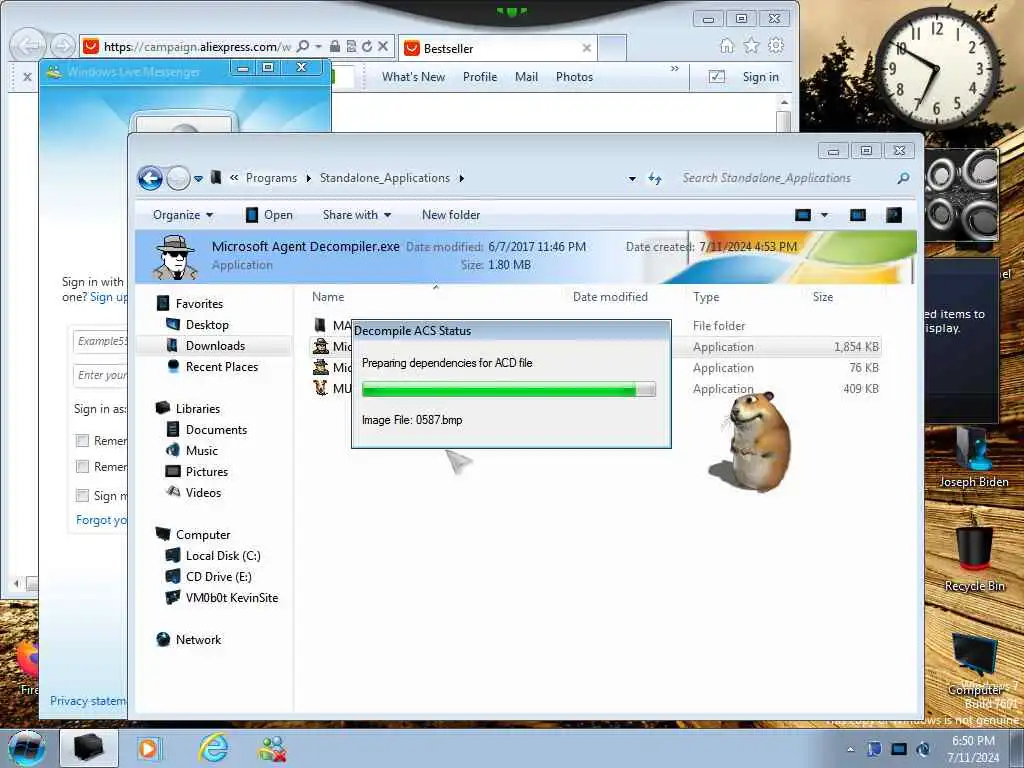Open the Videos library
This screenshot has height=768, width=1024.
(203, 492)
